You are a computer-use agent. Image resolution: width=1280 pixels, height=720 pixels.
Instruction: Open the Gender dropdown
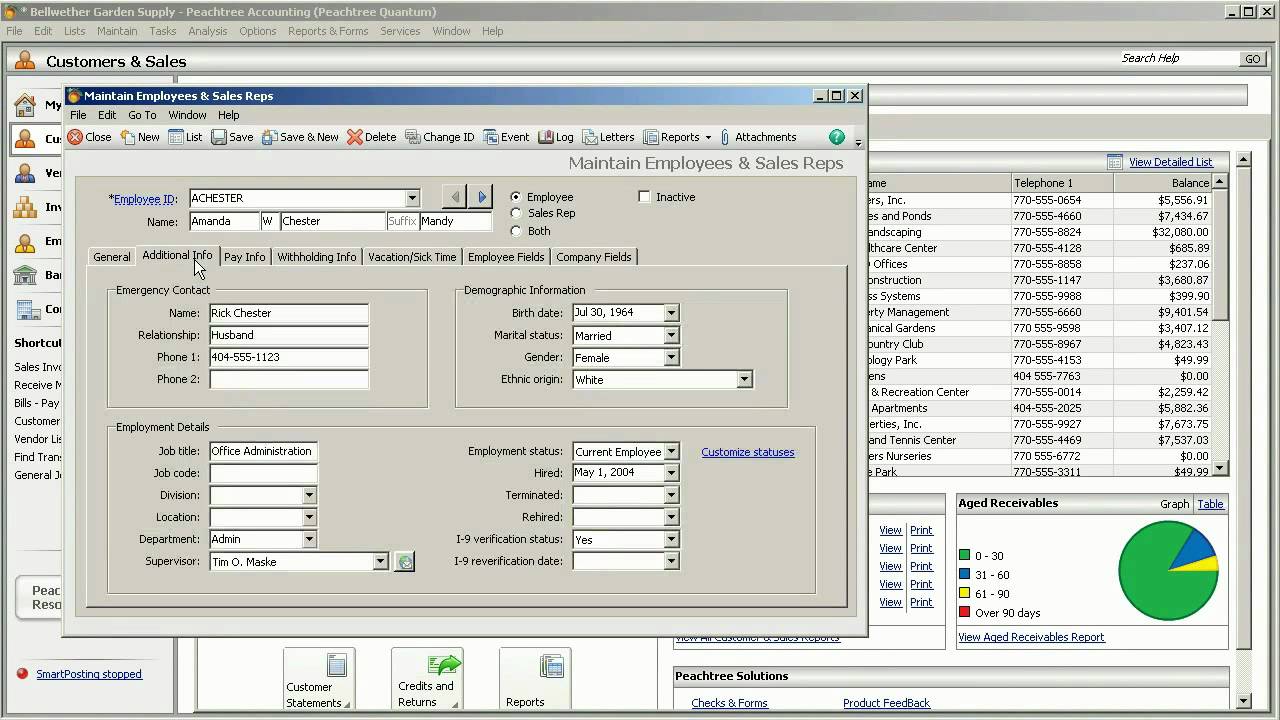[x=671, y=358]
